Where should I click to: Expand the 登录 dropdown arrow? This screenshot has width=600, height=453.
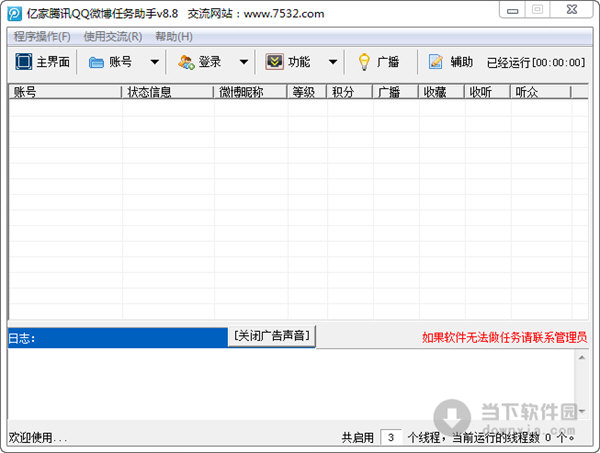click(x=243, y=62)
